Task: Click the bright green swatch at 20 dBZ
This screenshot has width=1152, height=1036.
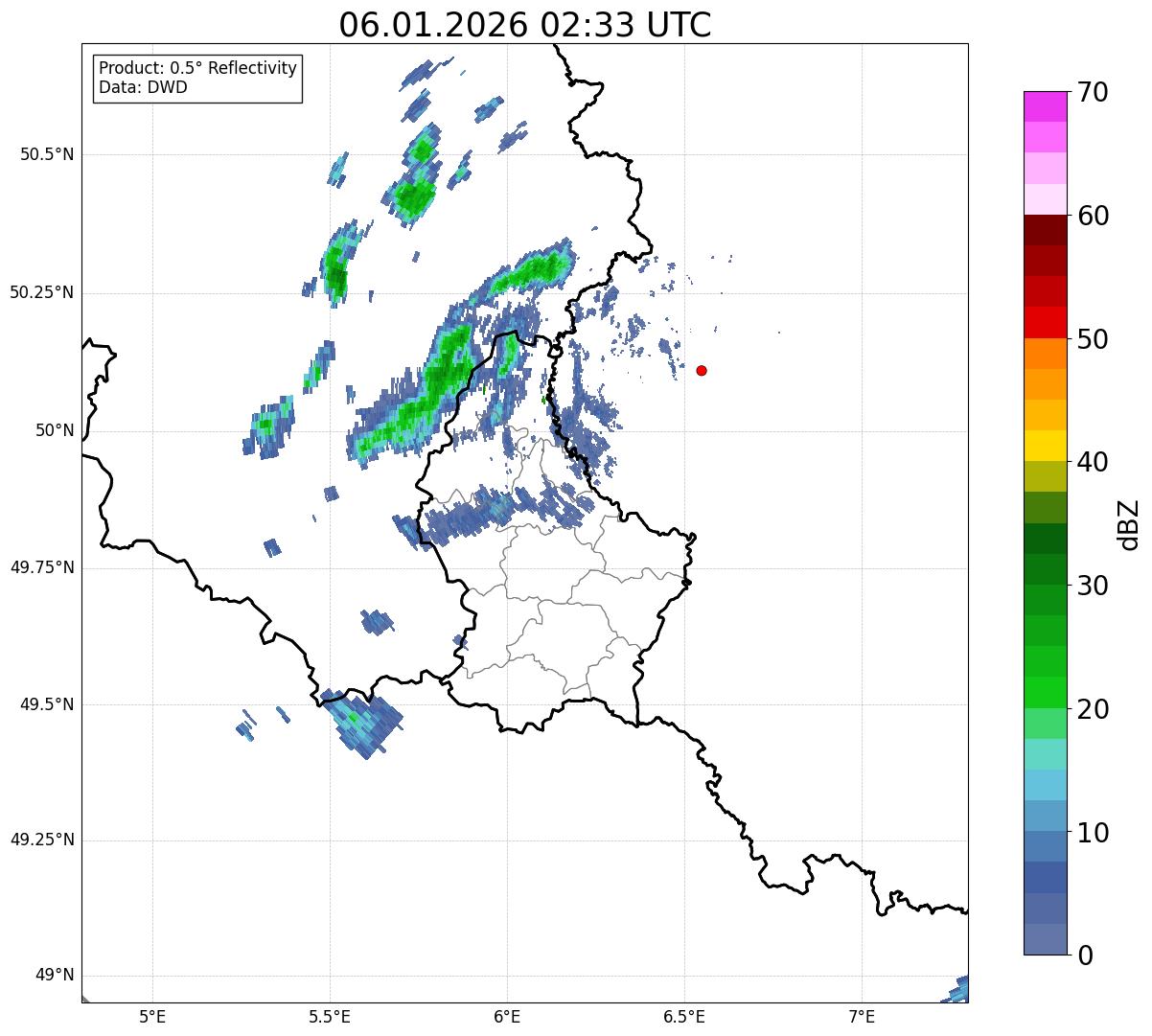Action: [x=1046, y=693]
